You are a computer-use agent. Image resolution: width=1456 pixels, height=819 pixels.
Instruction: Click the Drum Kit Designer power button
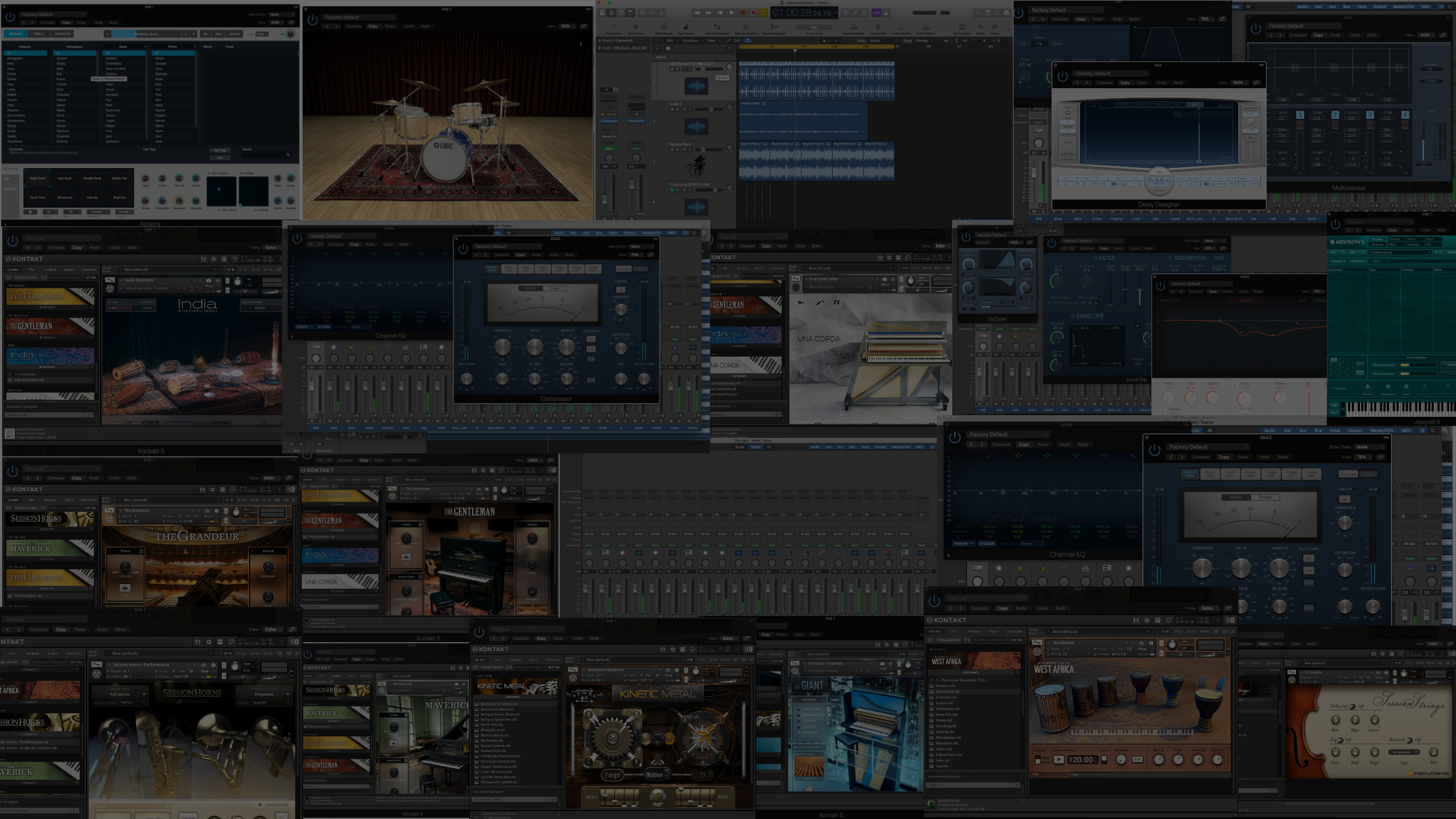coord(312,20)
